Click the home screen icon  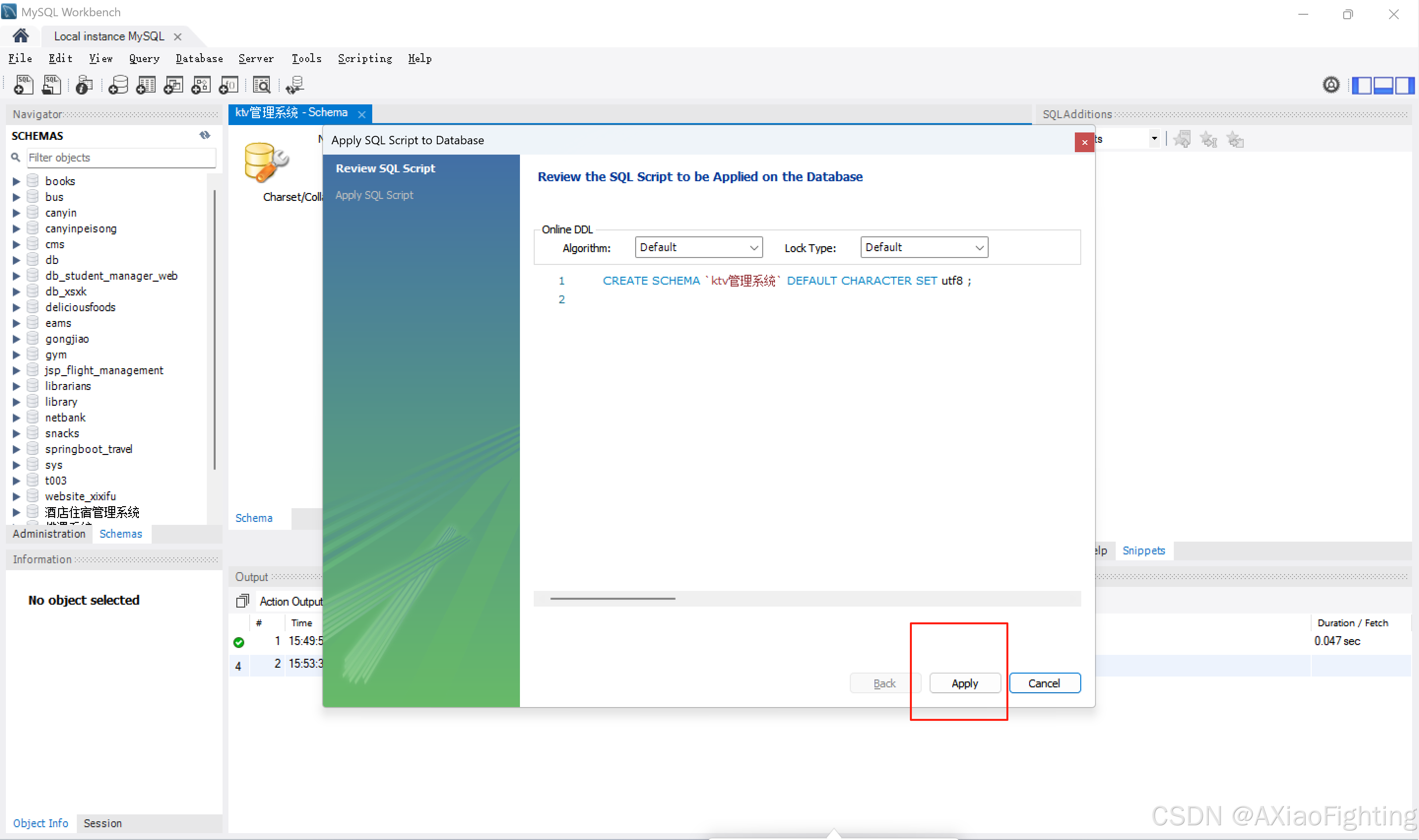coord(20,36)
